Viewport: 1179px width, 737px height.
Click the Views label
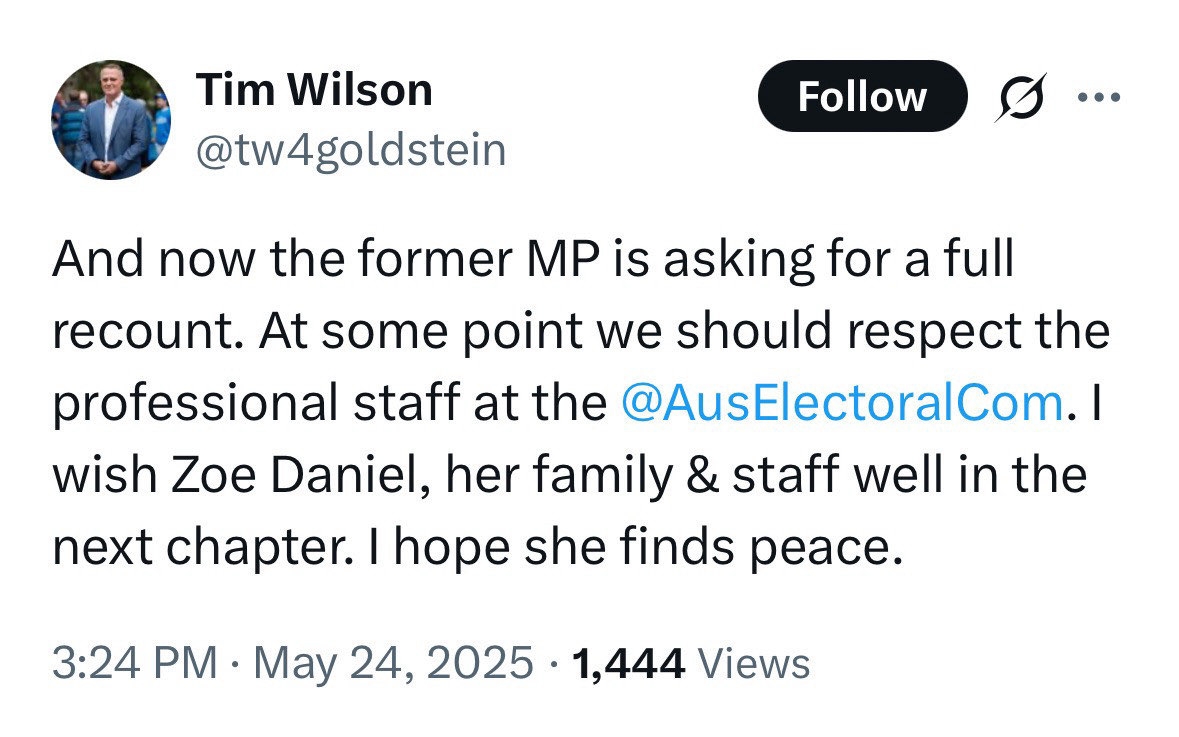753,662
